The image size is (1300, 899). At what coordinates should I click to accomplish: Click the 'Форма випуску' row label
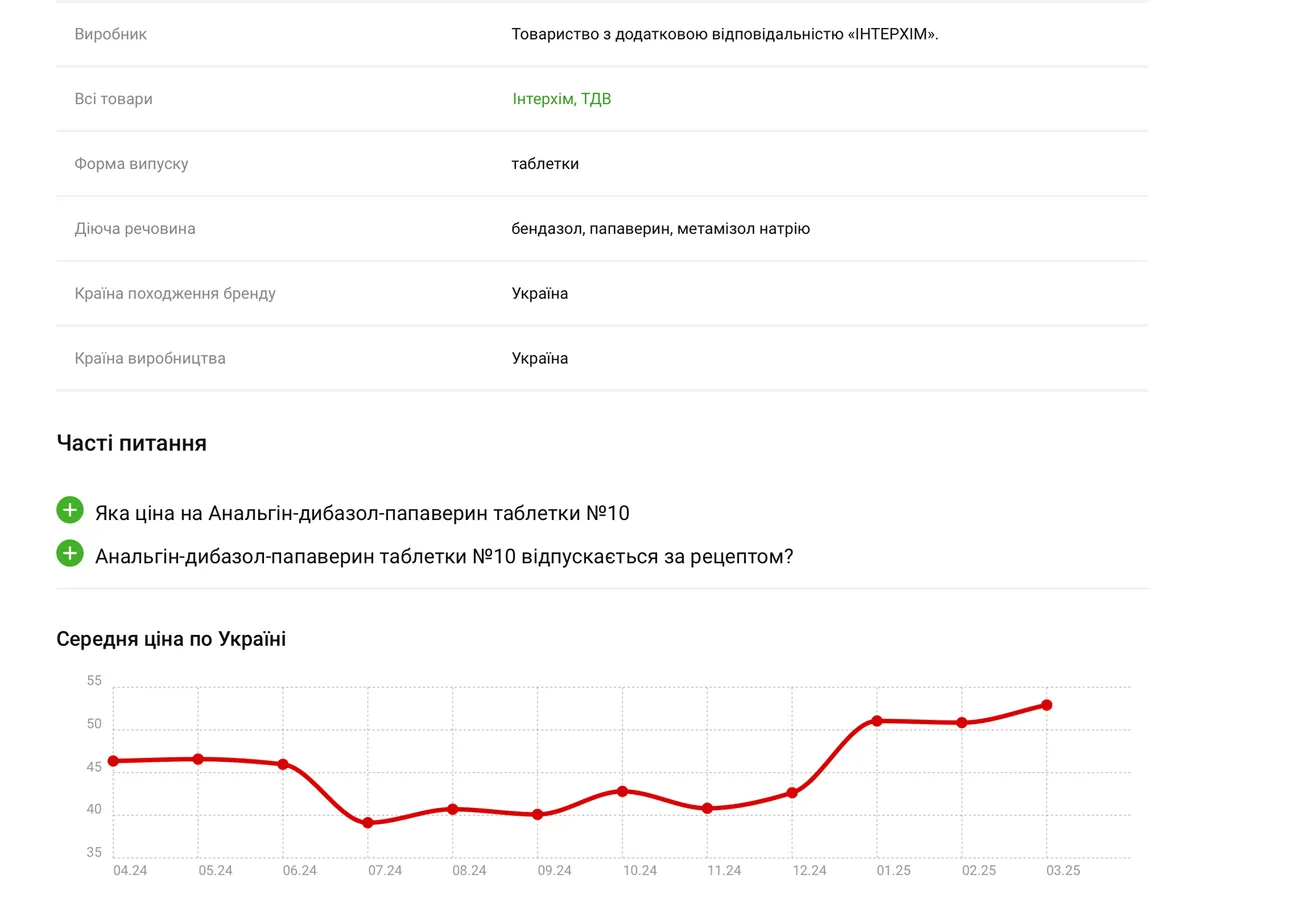coord(131,164)
